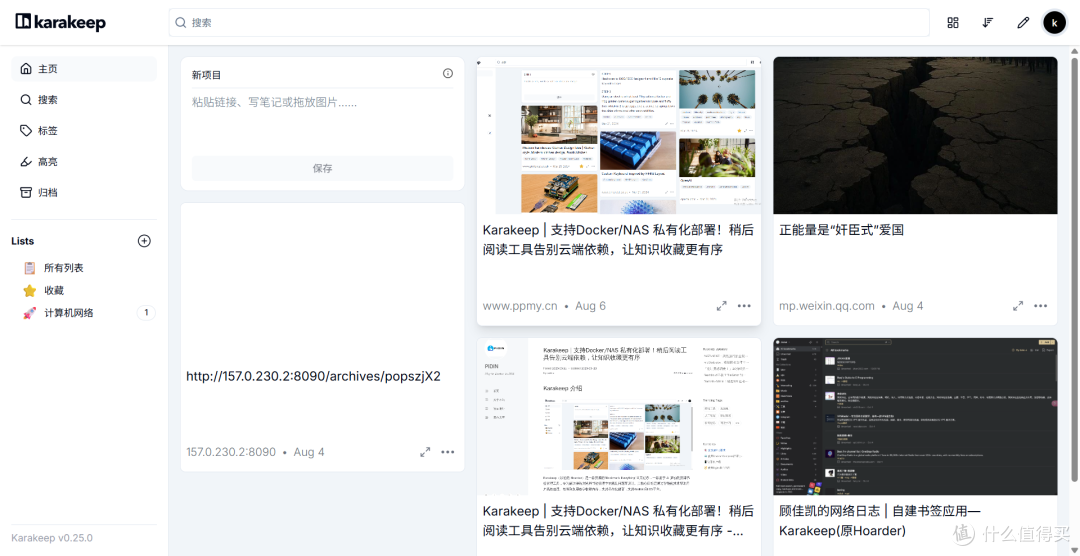Open the PIDIN blog screenshot thumbnail
This screenshot has width=1080, height=556.
click(x=619, y=416)
